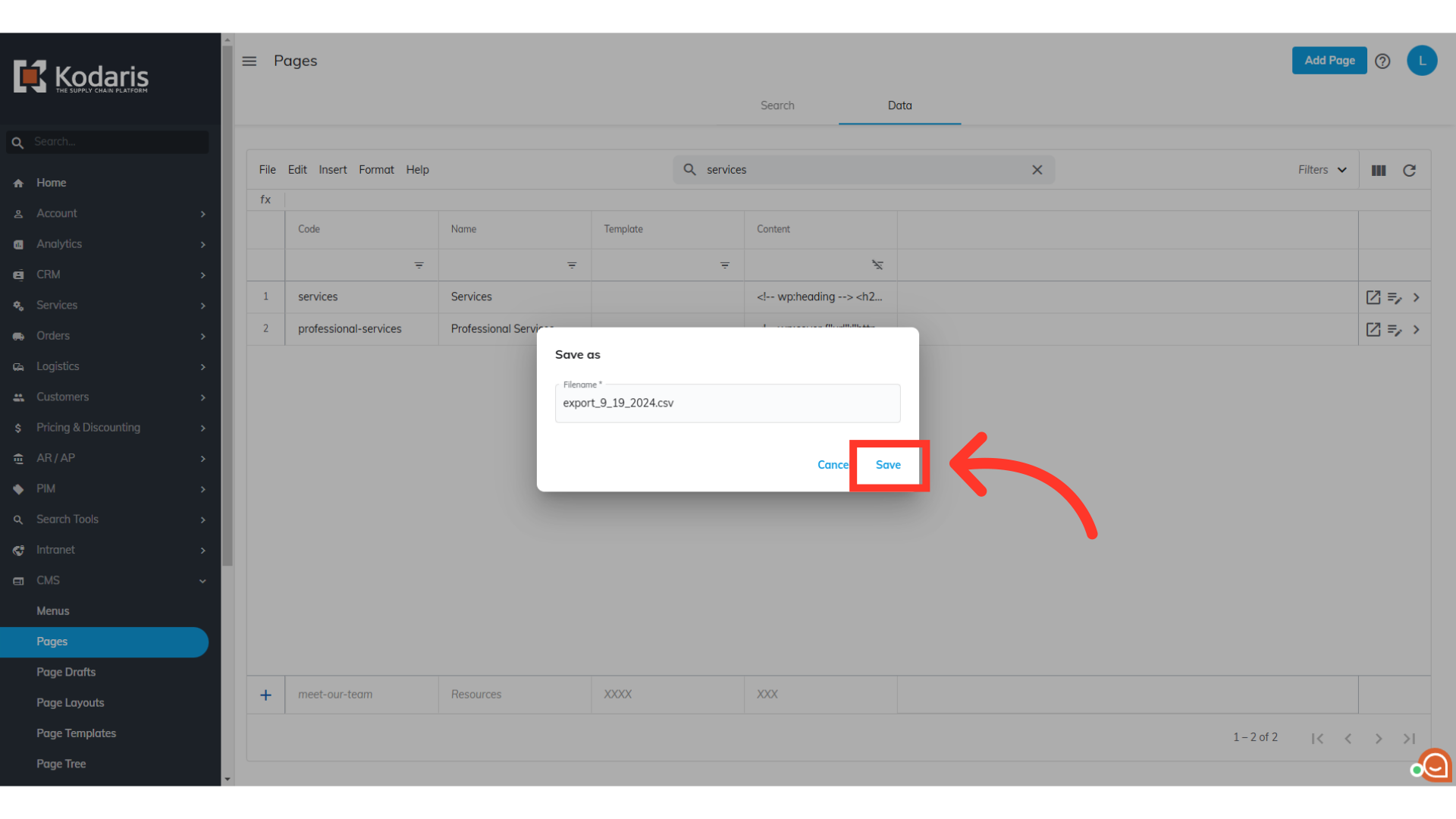
Task: Toggle the Code column filter icon
Action: click(419, 265)
